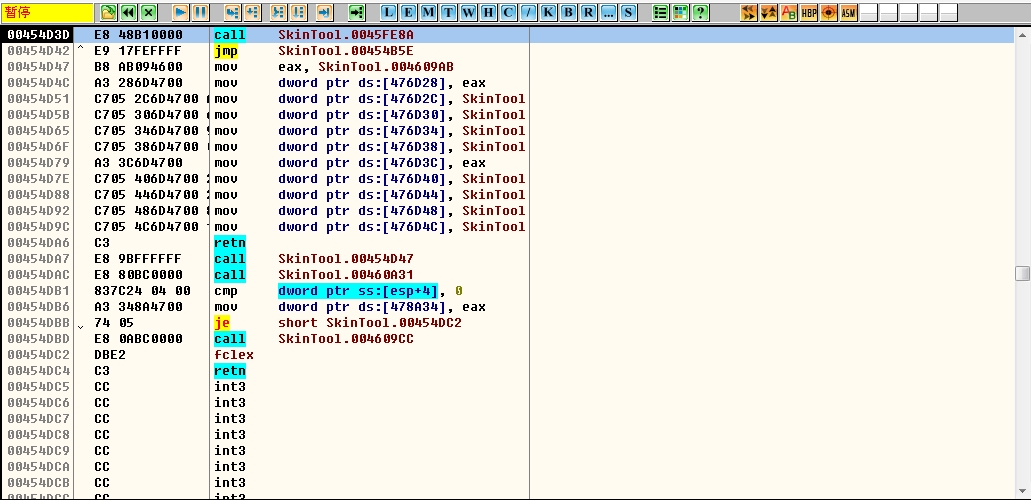Open the CPU window with the C button

[508, 12]
